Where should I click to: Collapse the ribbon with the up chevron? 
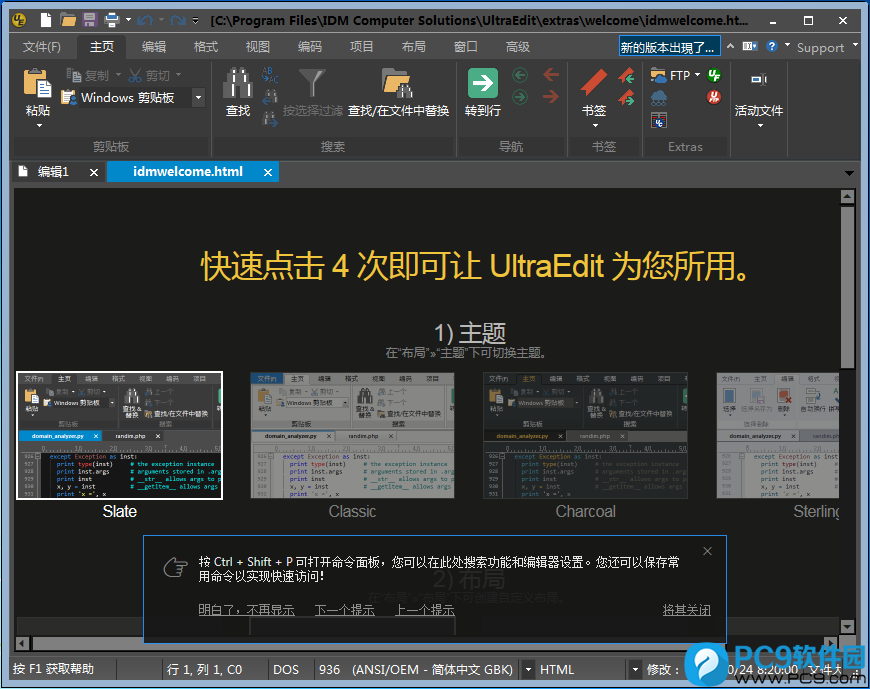[730, 46]
